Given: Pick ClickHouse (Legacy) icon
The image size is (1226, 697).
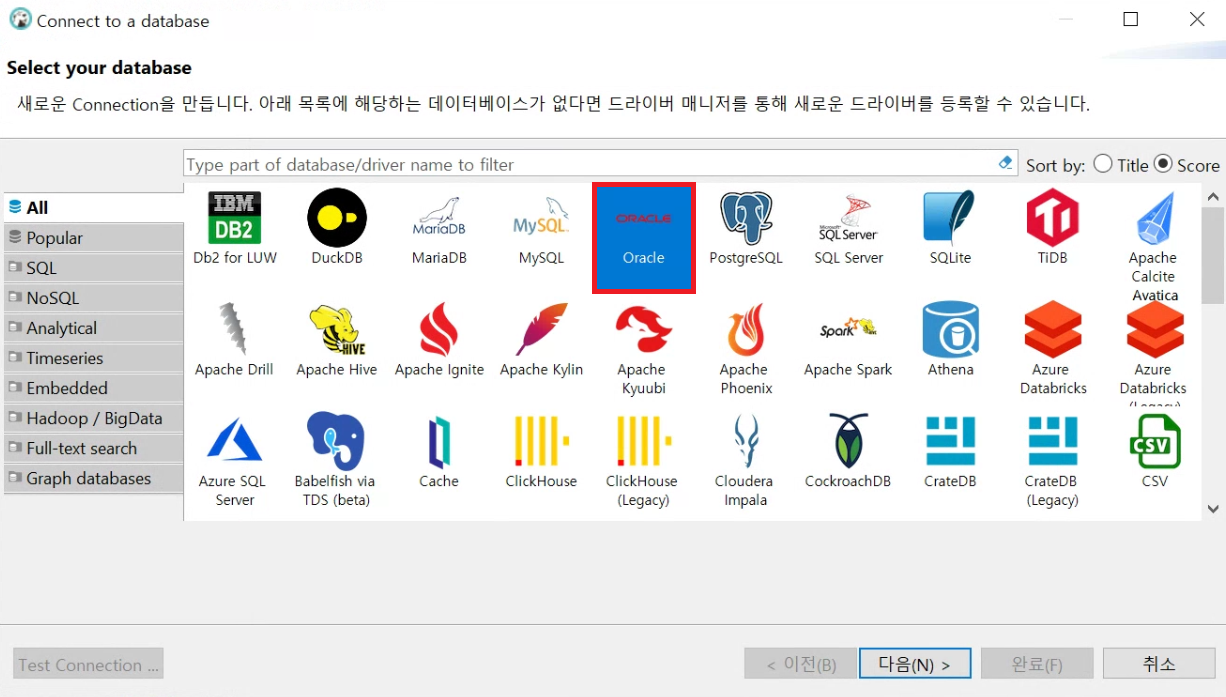Looking at the screenshot, I should pos(642,460).
